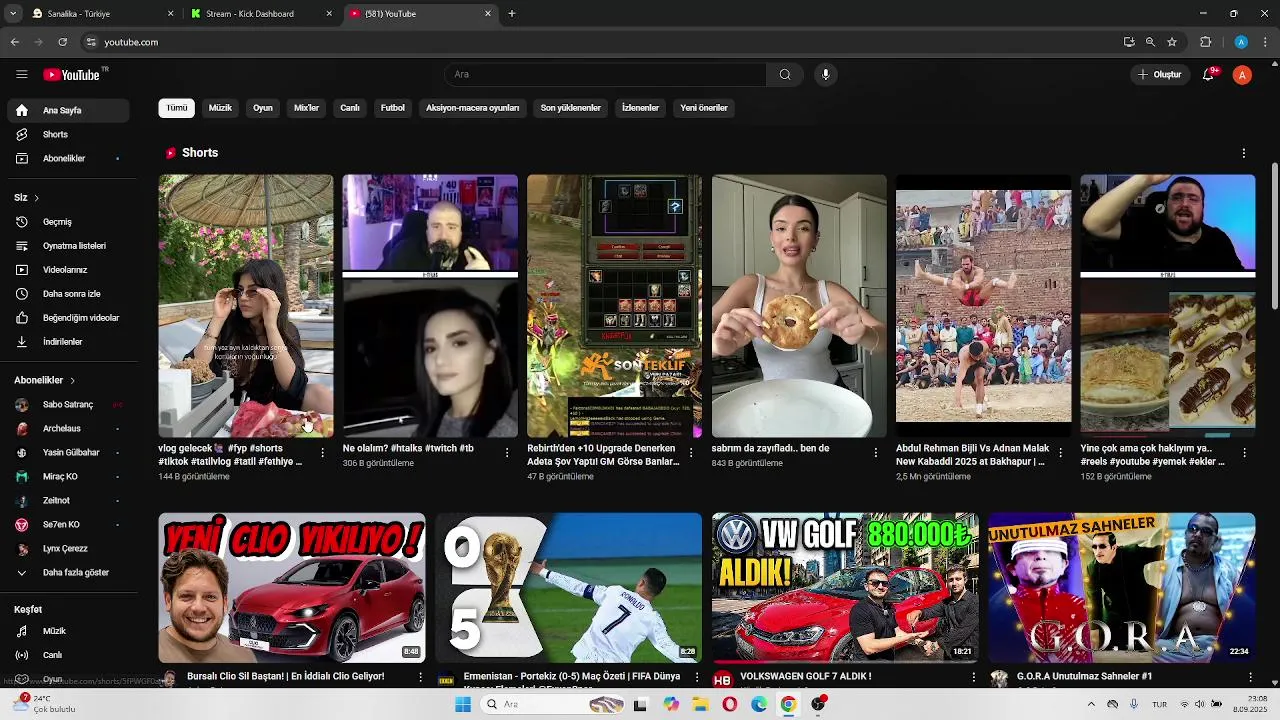Reload the page in Chrome
1280x720 pixels.
click(x=62, y=42)
